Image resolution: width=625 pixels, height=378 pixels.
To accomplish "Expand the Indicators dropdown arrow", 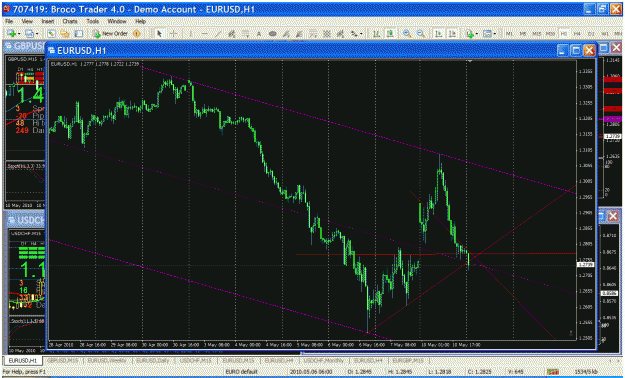I will tap(477, 34).
